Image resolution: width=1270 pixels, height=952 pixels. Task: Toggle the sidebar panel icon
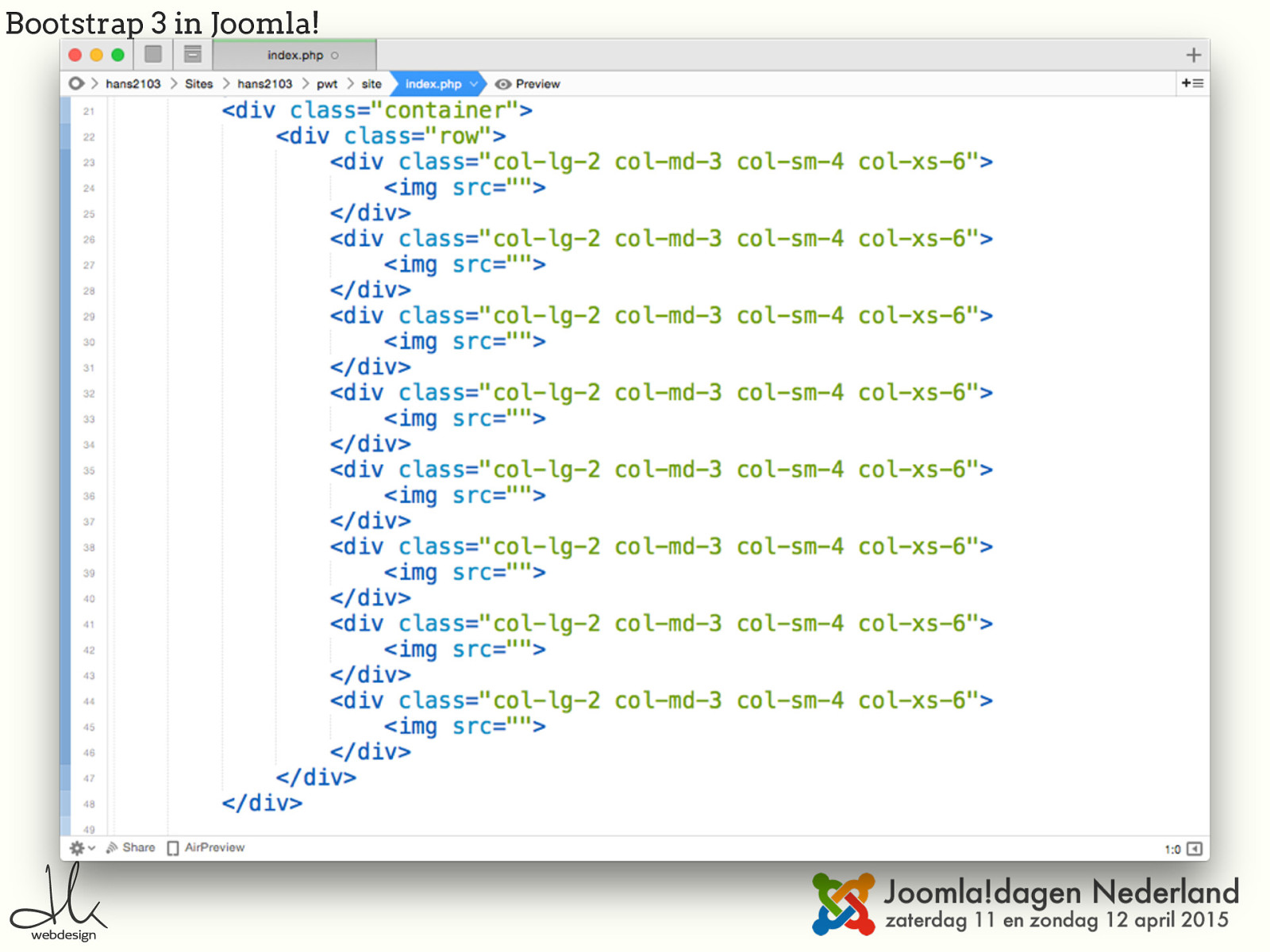(x=153, y=54)
